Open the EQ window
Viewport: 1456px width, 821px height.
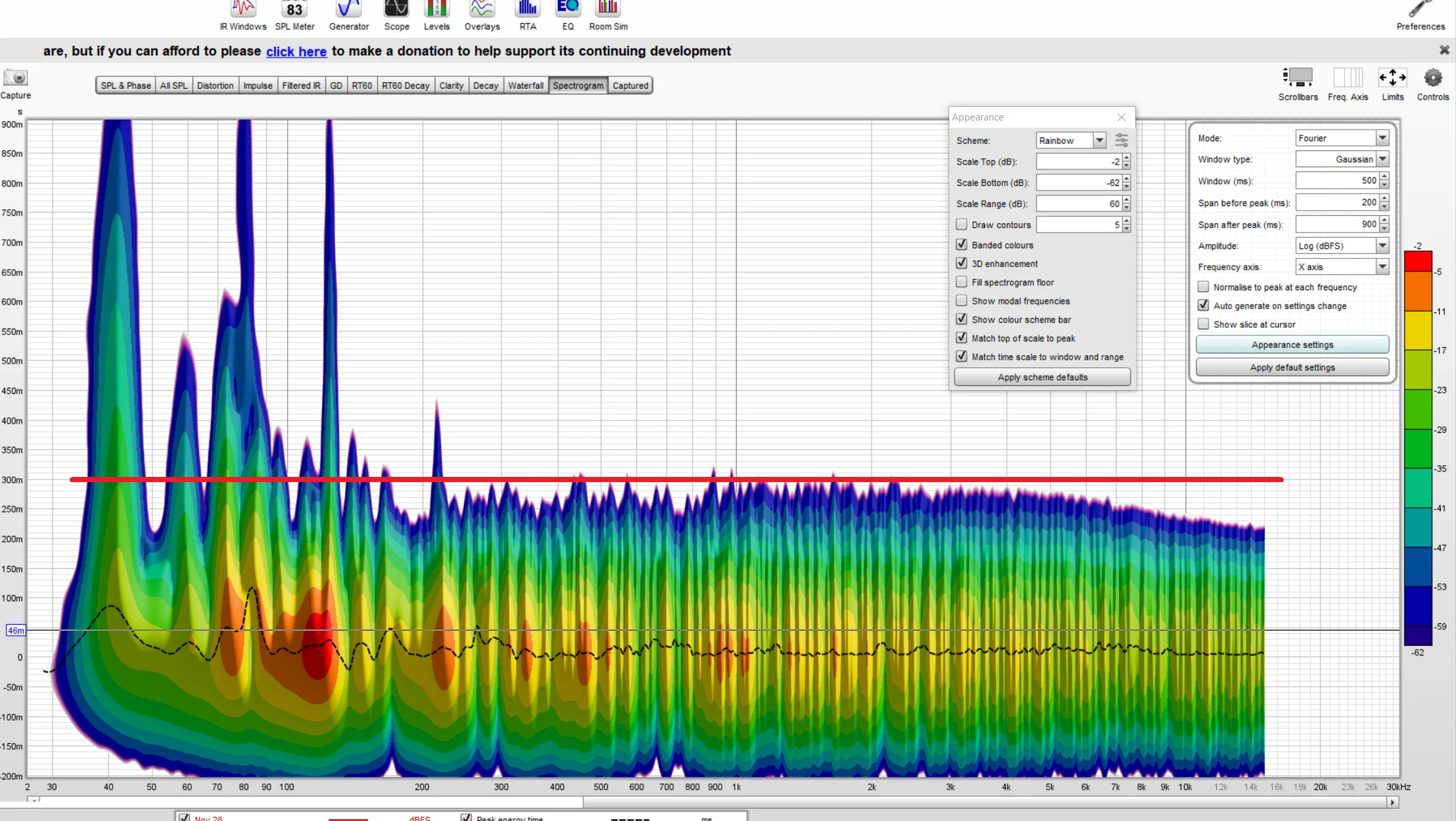tap(568, 15)
